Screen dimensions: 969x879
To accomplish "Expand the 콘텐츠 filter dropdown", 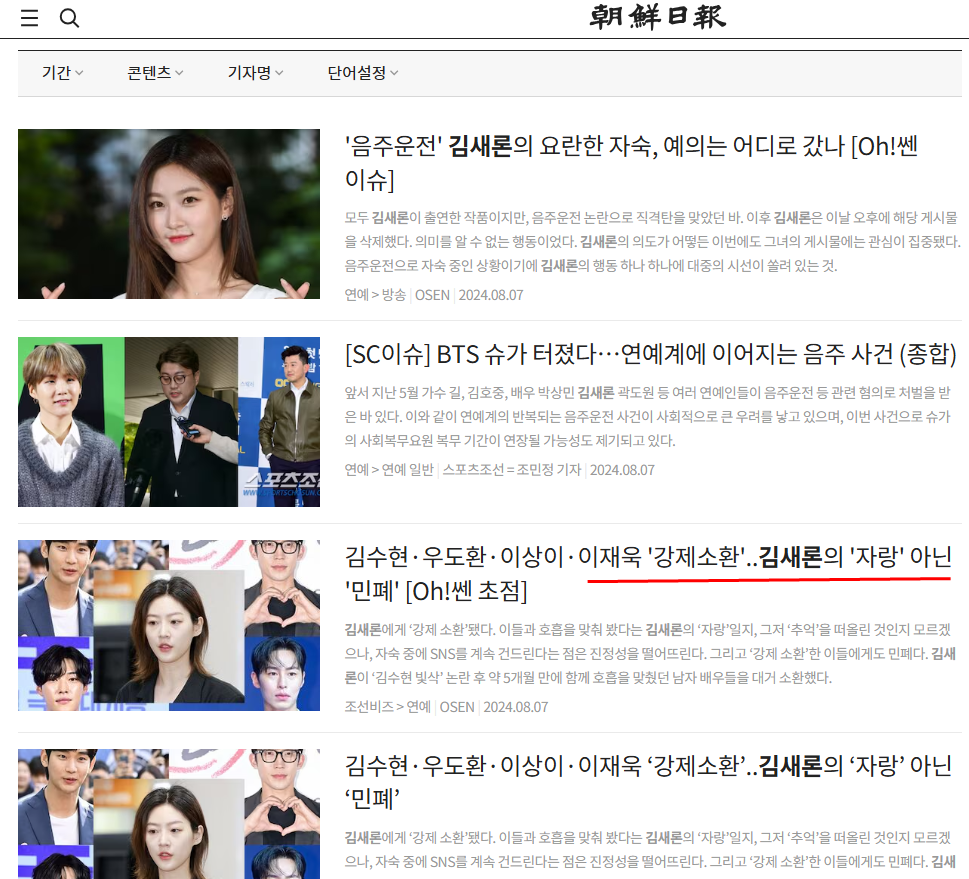I will 155,73.
